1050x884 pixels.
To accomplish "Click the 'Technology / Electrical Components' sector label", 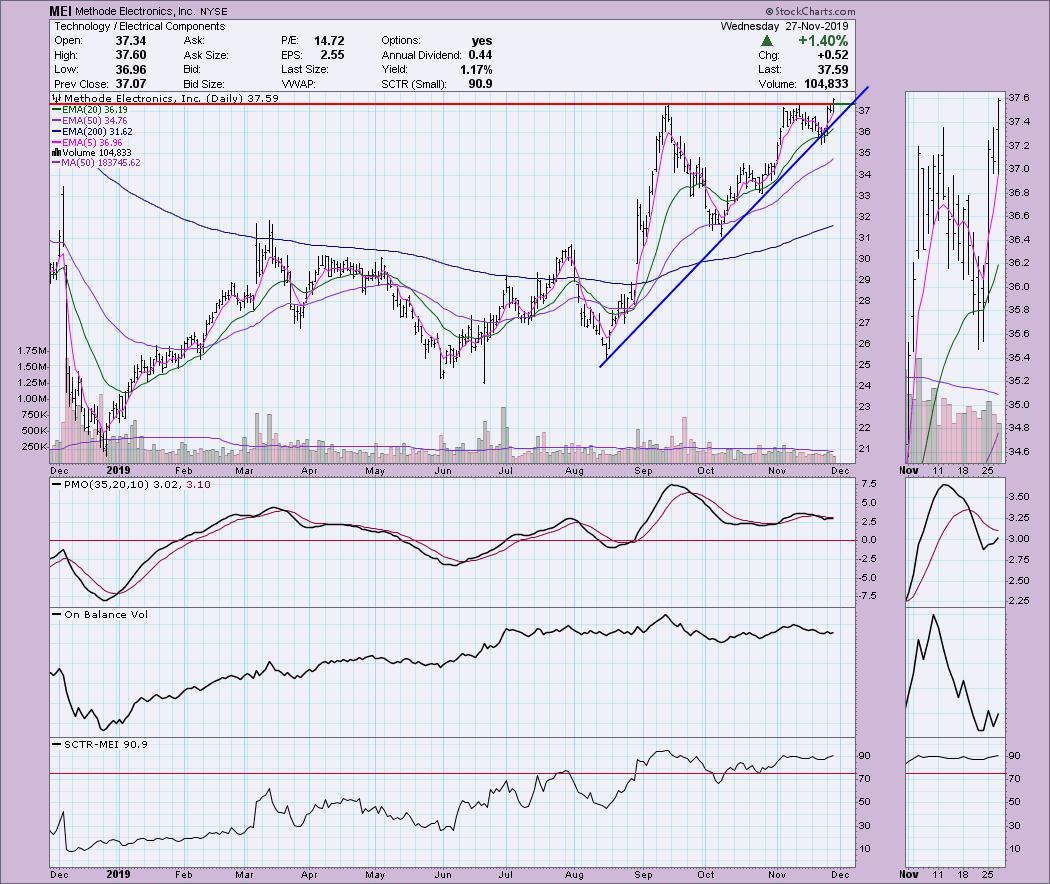I will (139, 26).
